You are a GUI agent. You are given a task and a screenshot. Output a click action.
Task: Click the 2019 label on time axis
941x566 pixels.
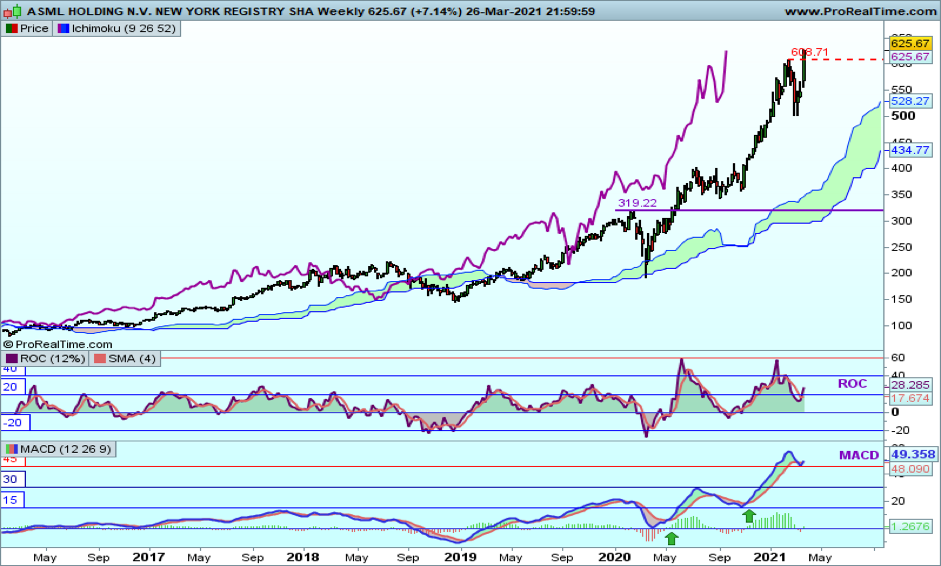pos(460,557)
